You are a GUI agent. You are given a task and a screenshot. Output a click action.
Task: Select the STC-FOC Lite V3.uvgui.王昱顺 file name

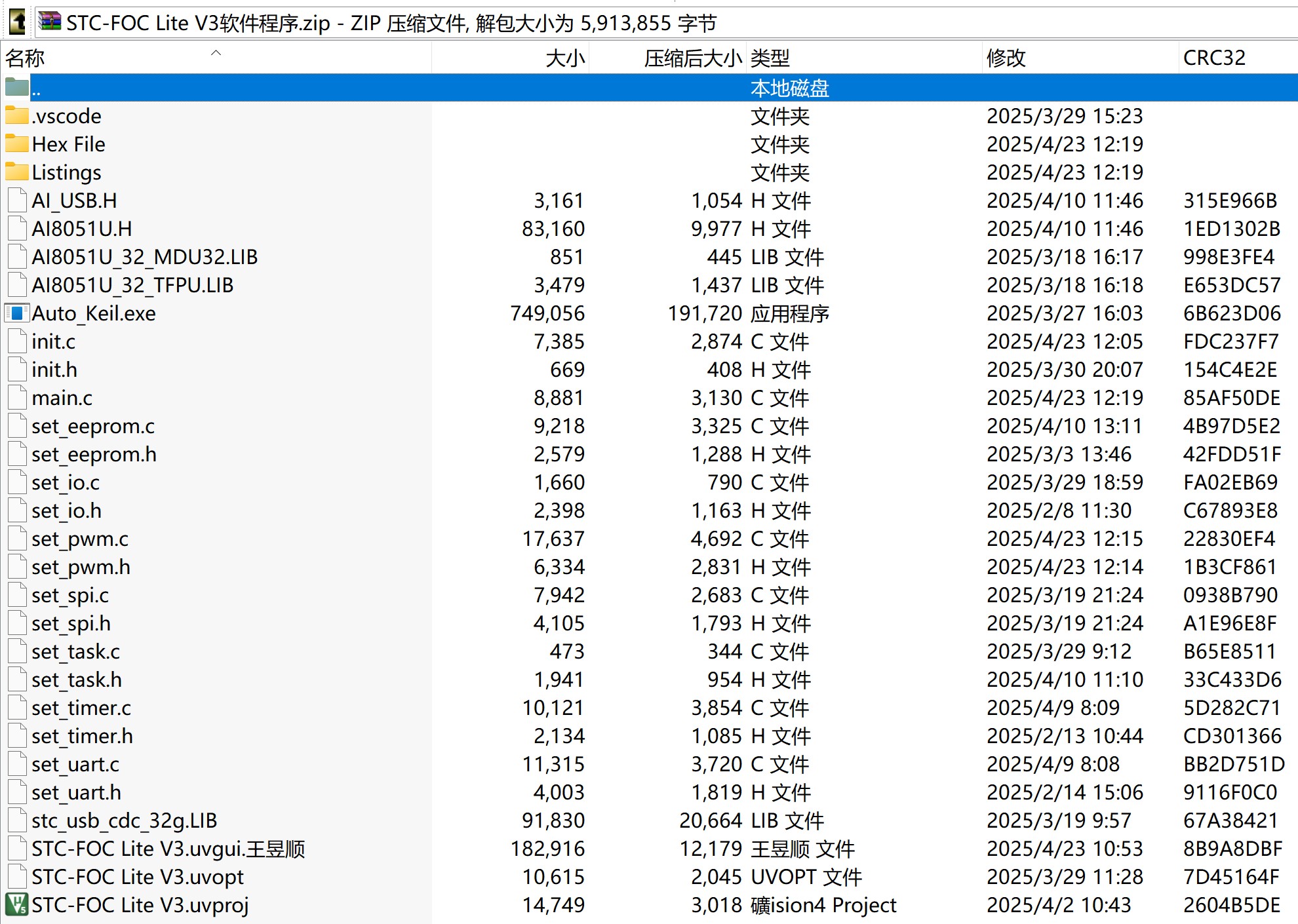click(168, 849)
